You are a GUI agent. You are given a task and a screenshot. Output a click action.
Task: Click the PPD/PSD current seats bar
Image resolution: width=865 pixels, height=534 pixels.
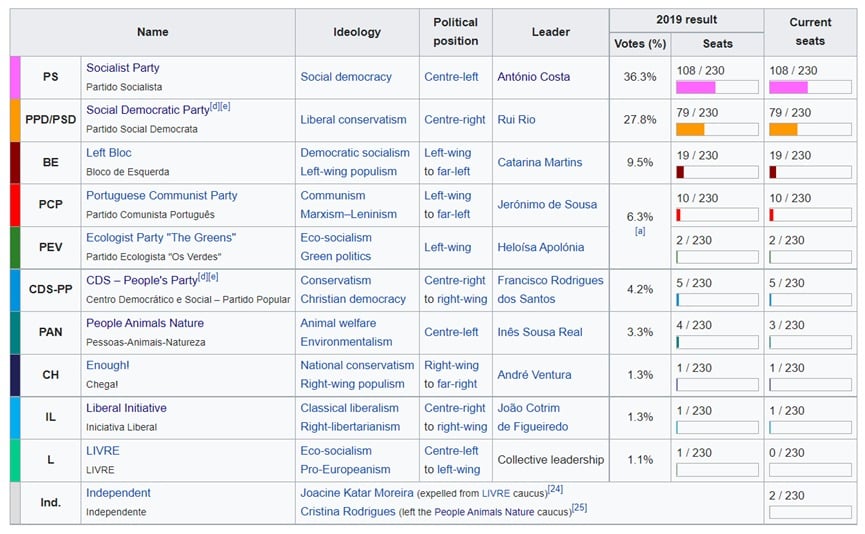tap(810, 130)
